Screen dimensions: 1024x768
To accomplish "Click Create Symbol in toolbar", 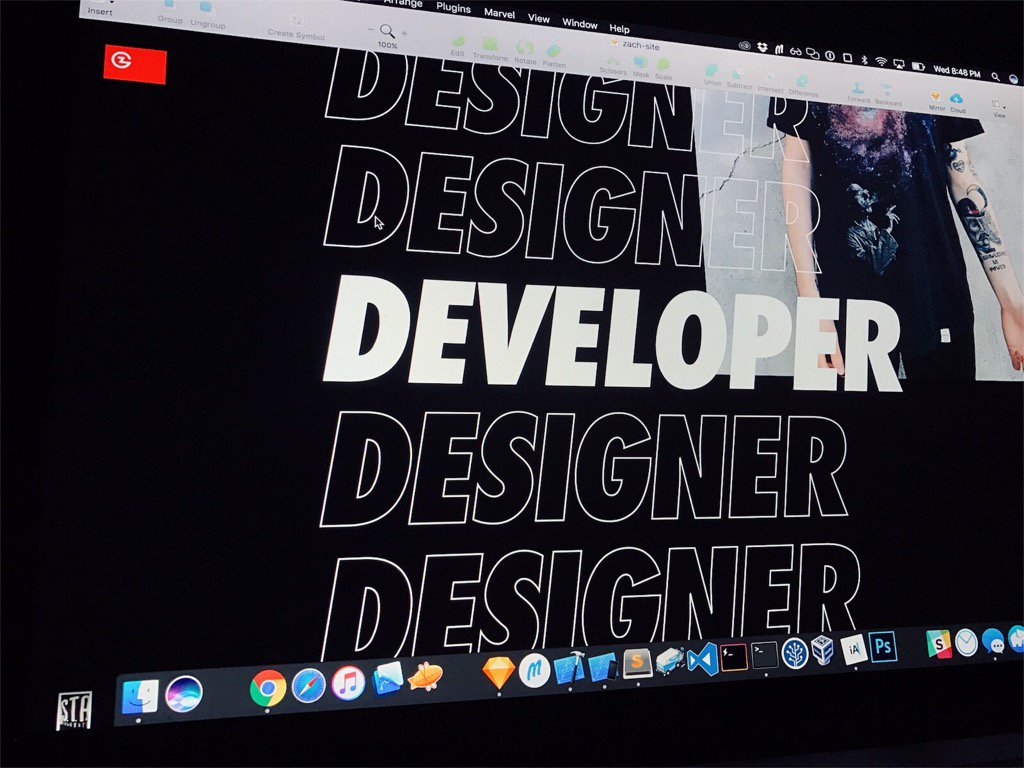I will (296, 28).
